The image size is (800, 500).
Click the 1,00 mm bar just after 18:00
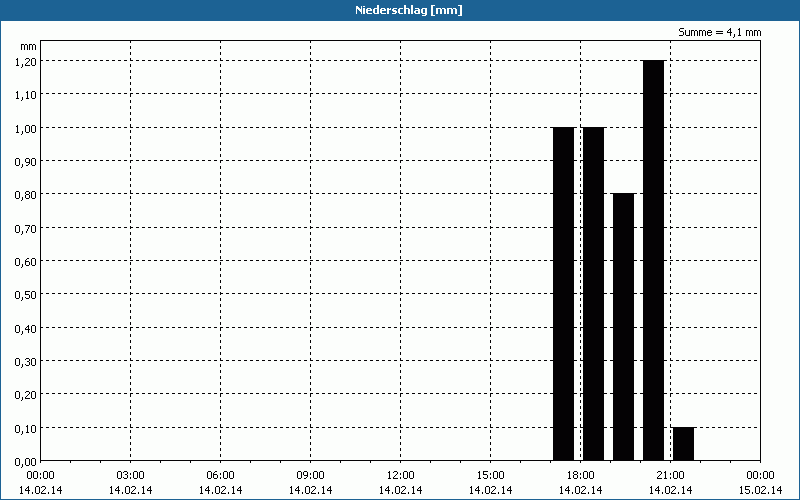point(593,294)
